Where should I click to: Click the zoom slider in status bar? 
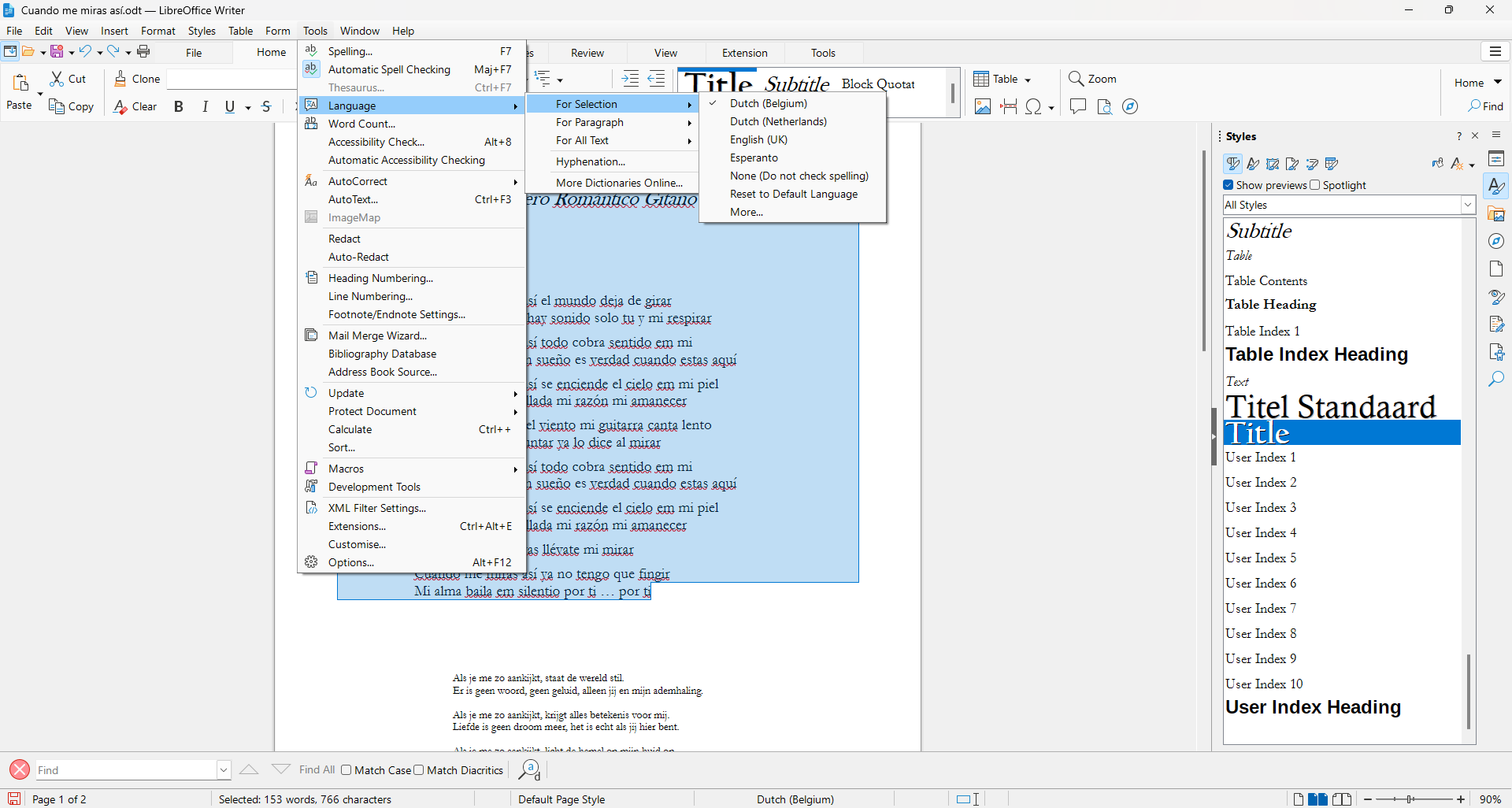[x=1414, y=799]
